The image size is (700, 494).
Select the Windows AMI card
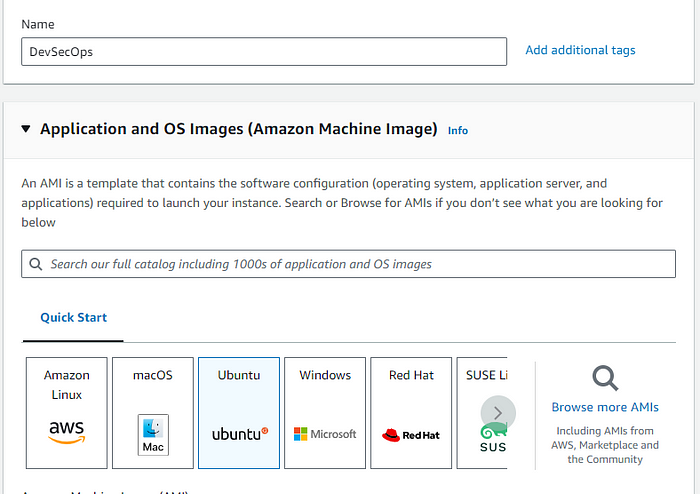[325, 413]
